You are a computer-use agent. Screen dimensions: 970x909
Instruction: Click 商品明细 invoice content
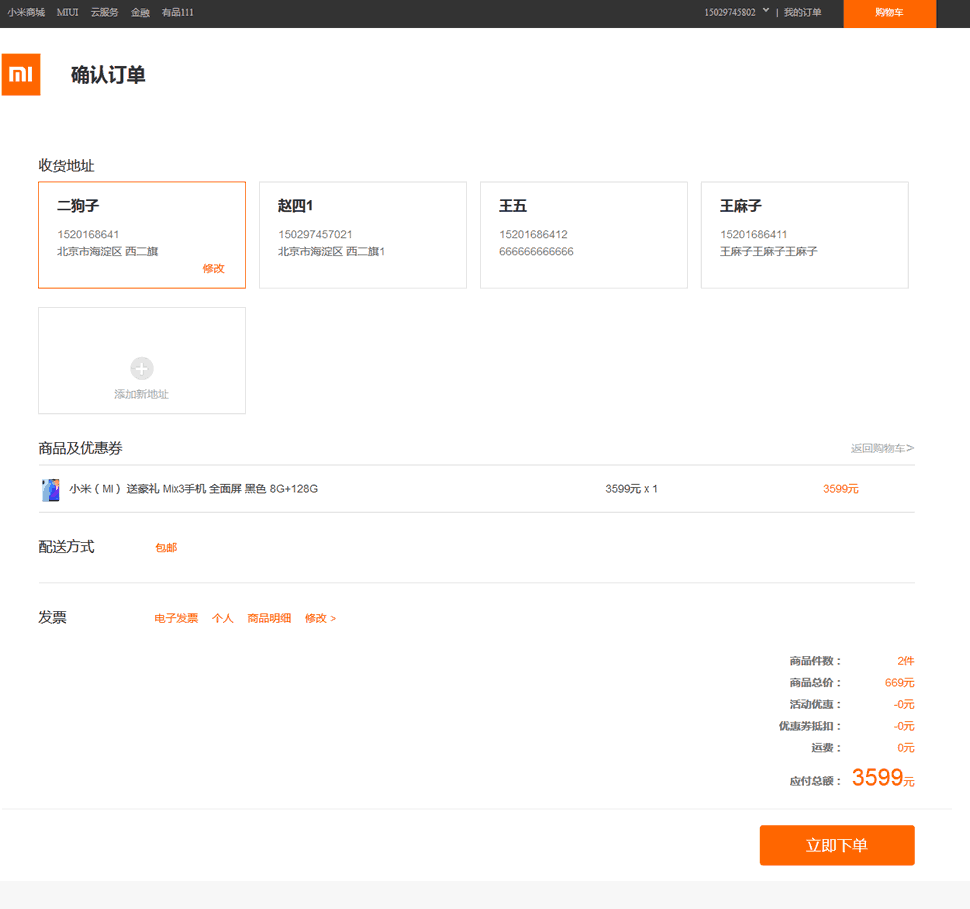pyautogui.click(x=269, y=618)
